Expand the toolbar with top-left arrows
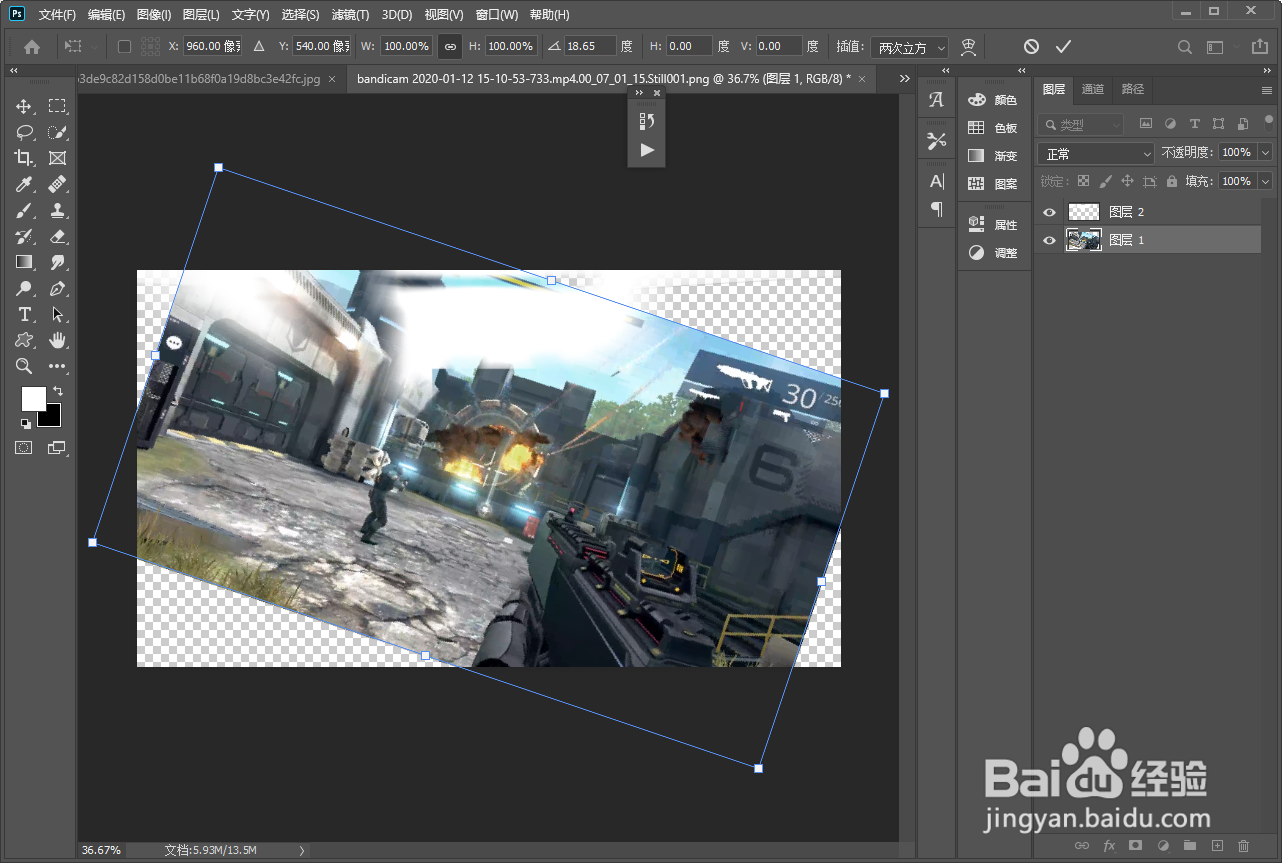This screenshot has width=1282, height=863. [14, 71]
